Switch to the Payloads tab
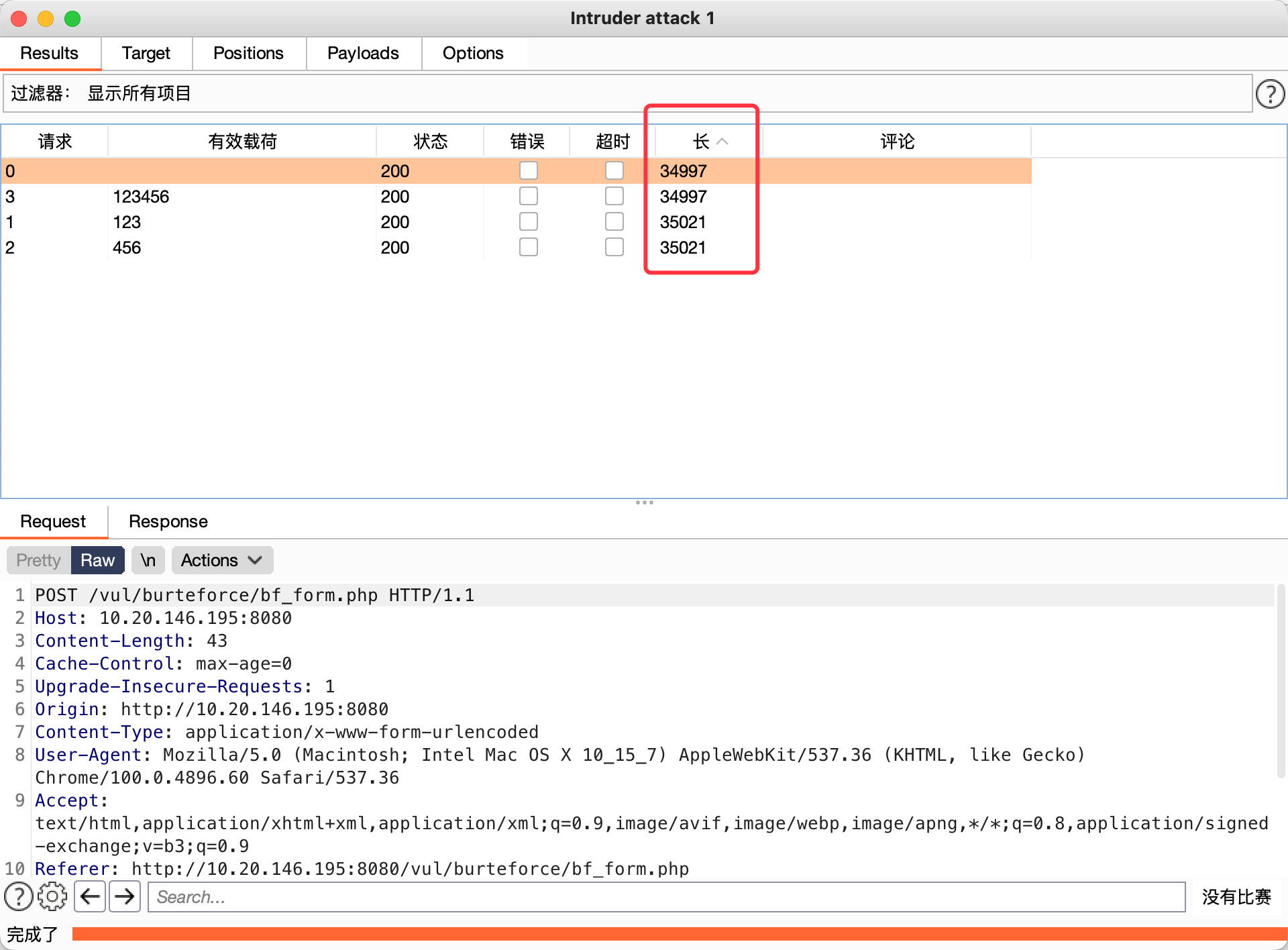 click(x=363, y=53)
